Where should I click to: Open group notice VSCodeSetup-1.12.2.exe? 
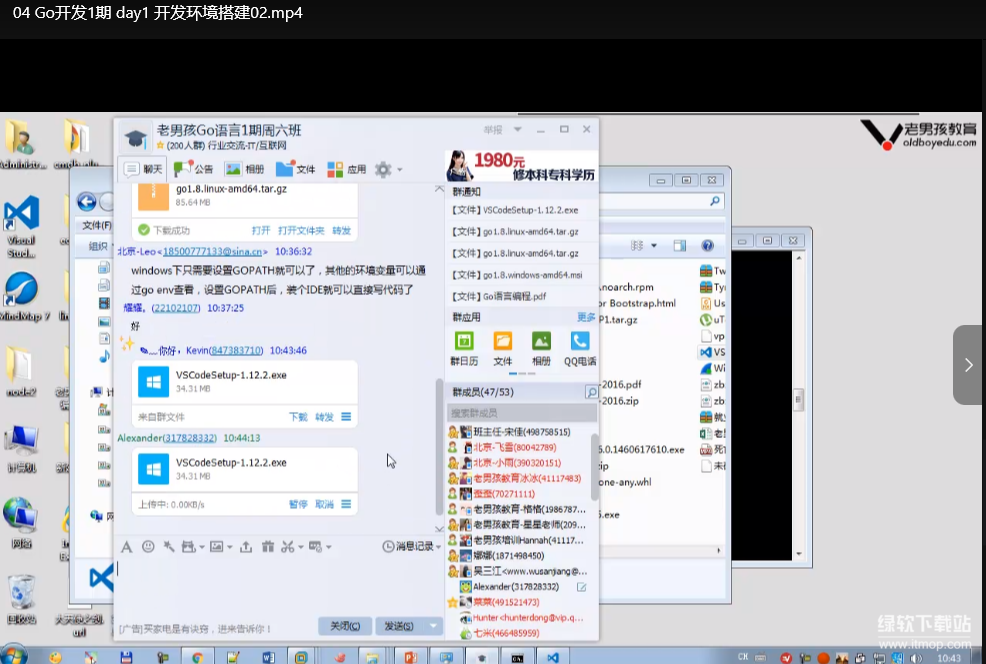[515, 210]
